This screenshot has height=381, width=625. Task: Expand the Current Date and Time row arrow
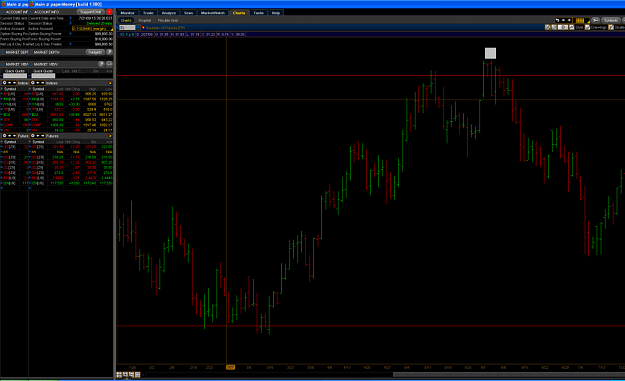(x=71, y=18)
